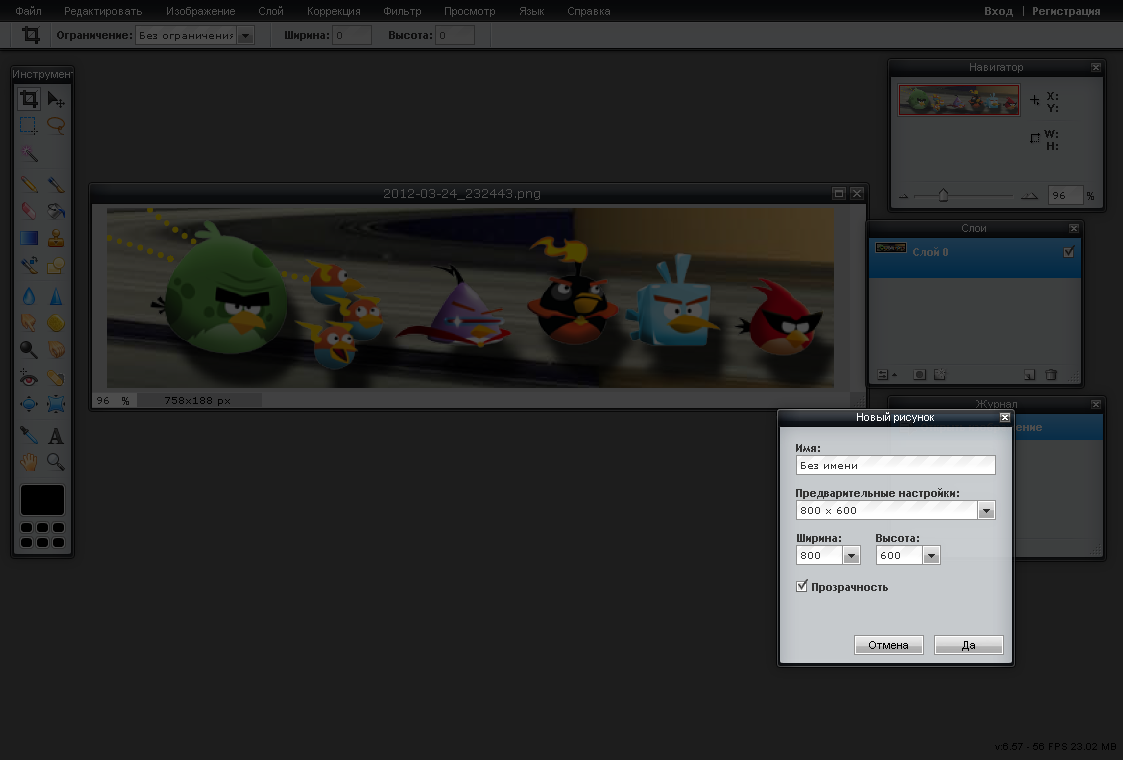Open Предварительные настройки preset dropdown

(x=986, y=511)
